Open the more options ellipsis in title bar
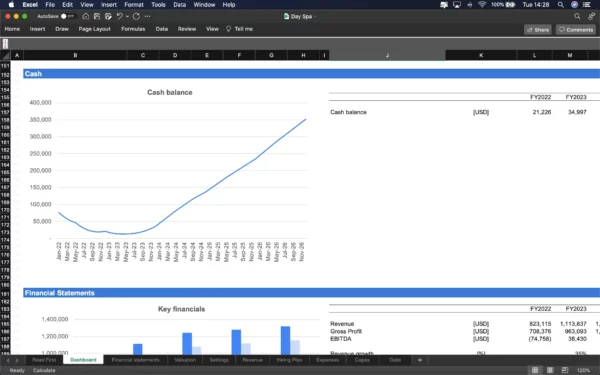The height and width of the screenshot is (375, 600). 148,16
